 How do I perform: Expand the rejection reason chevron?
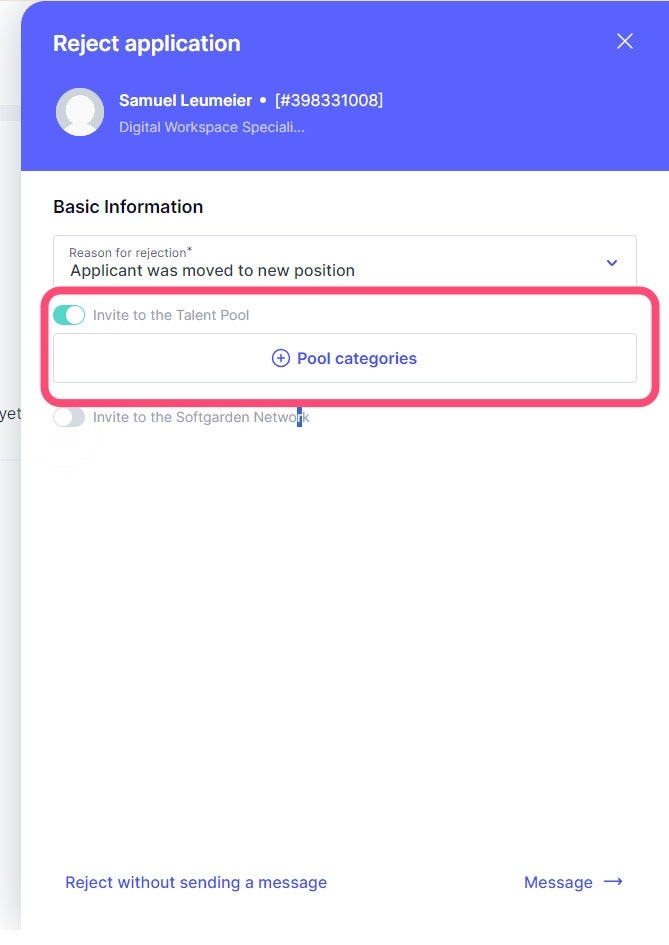[612, 263]
